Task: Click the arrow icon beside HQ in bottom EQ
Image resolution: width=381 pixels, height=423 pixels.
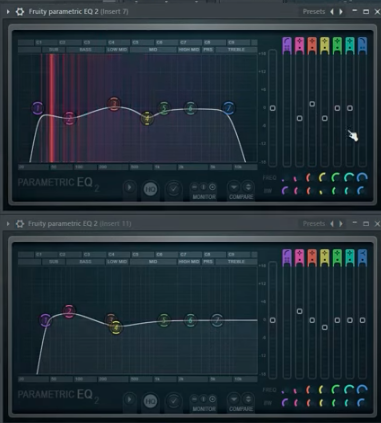Action: click(129, 399)
